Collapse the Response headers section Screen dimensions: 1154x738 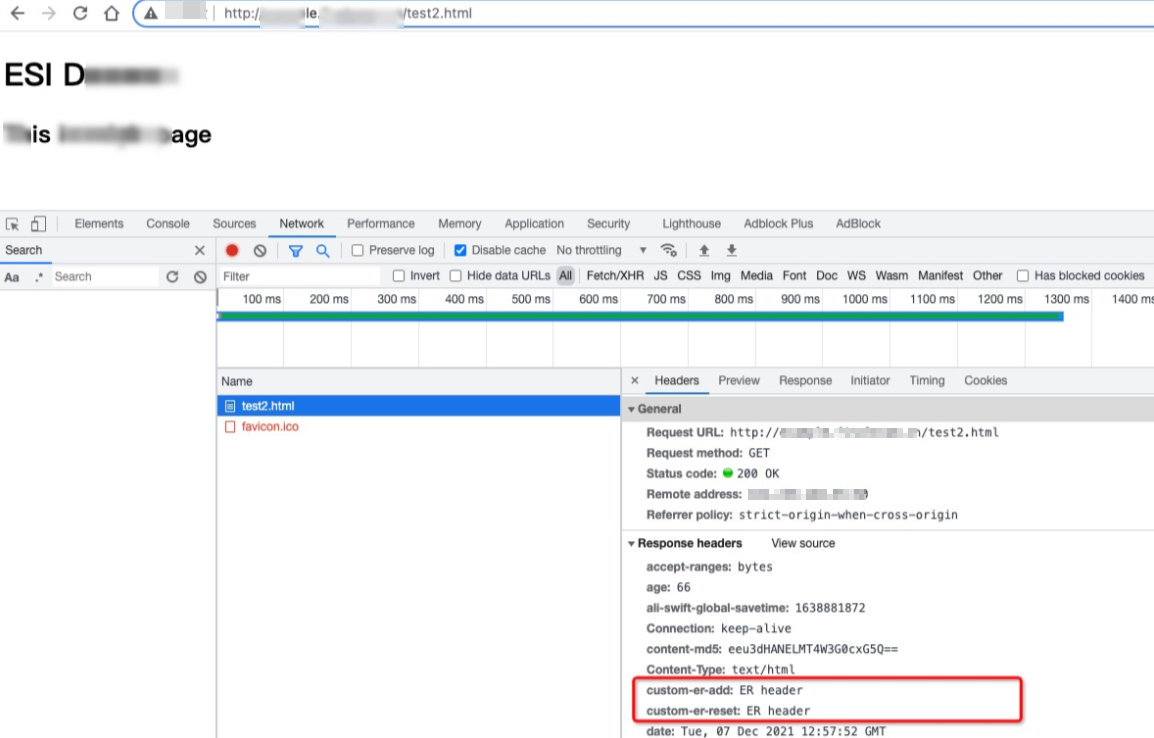(x=631, y=544)
